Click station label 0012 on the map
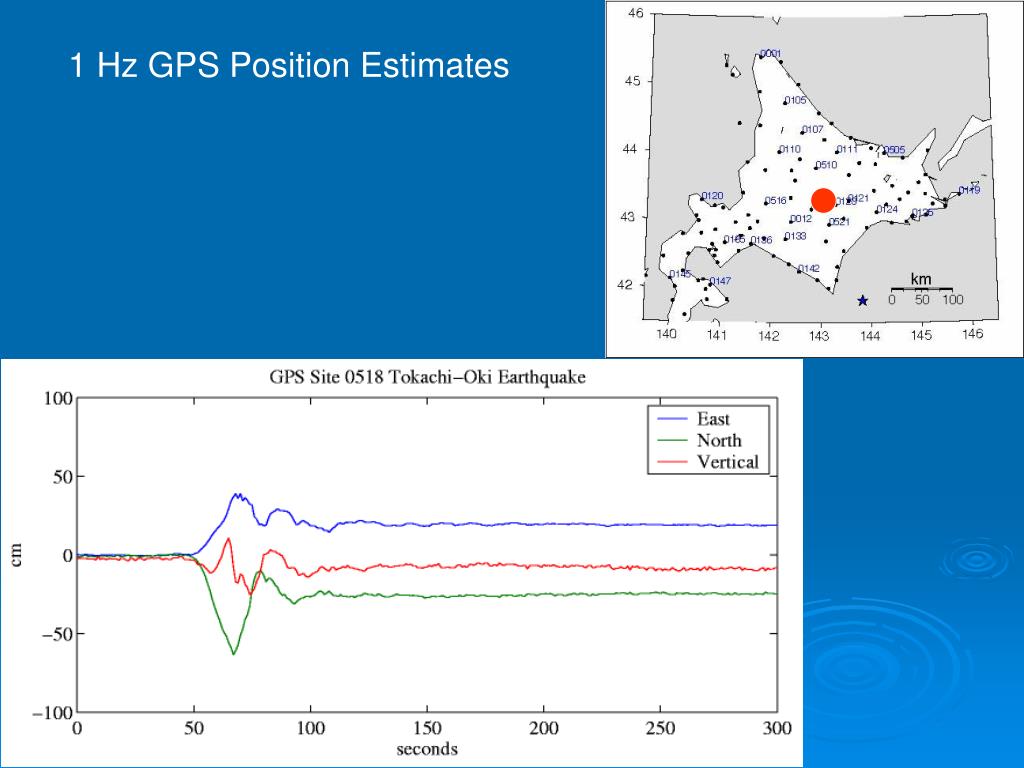The height and width of the screenshot is (768, 1024). (801, 219)
